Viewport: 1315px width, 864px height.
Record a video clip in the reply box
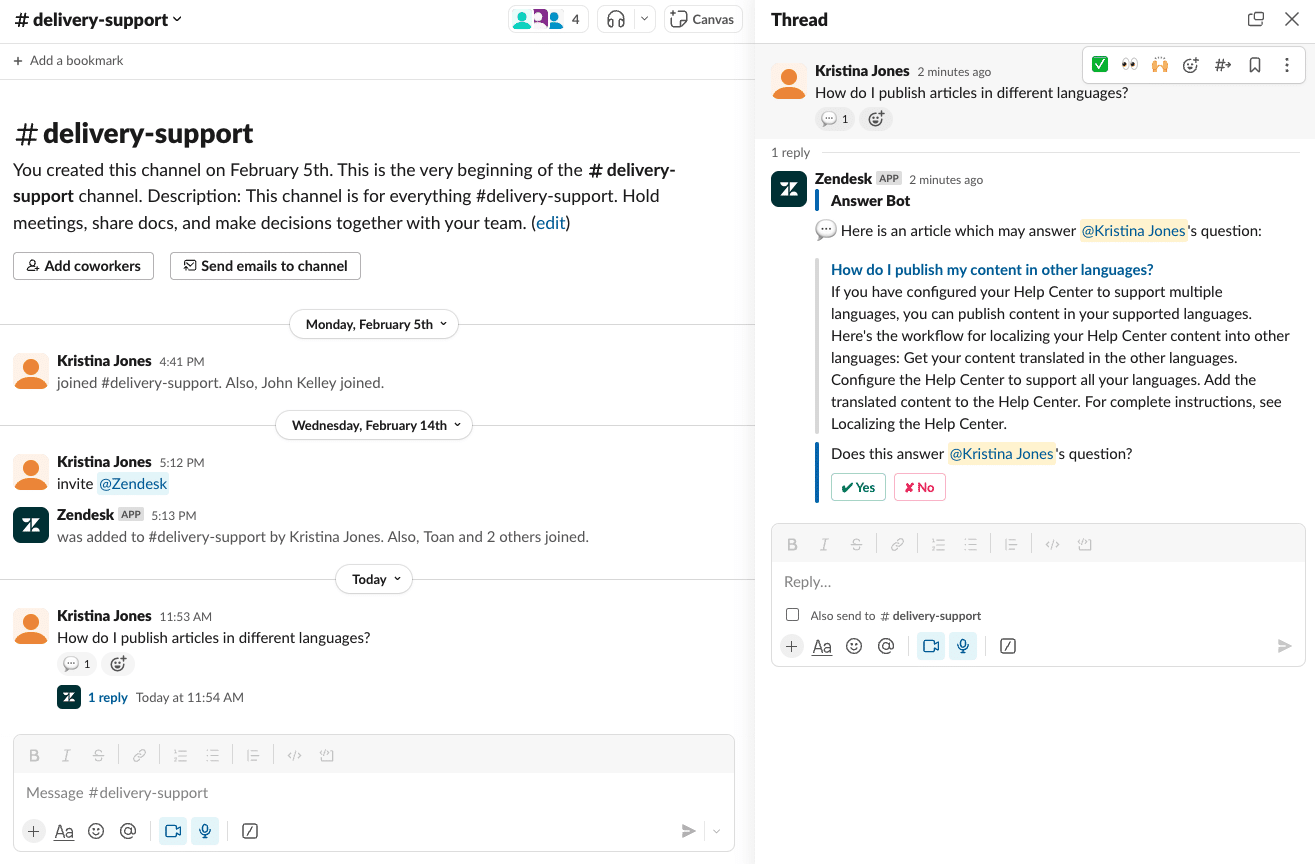[x=930, y=646]
